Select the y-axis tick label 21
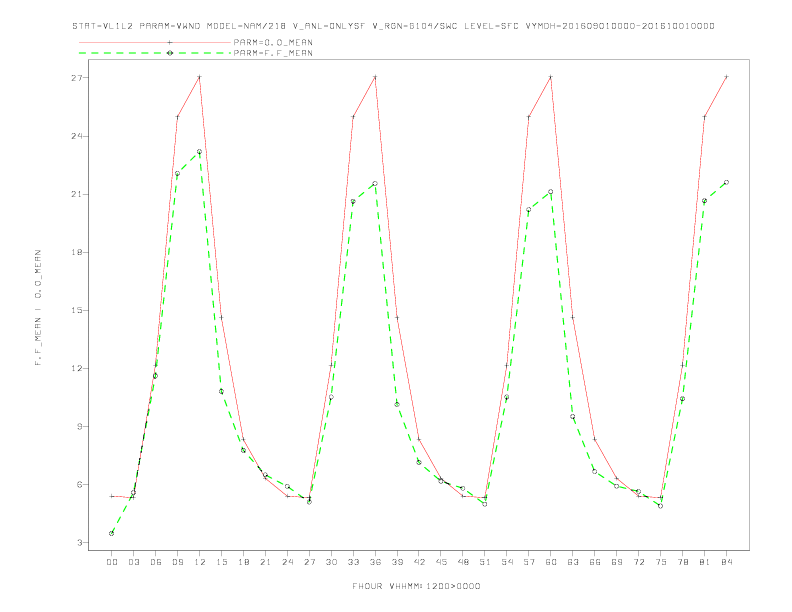Viewport: 792px width, 612px height. coord(76,194)
